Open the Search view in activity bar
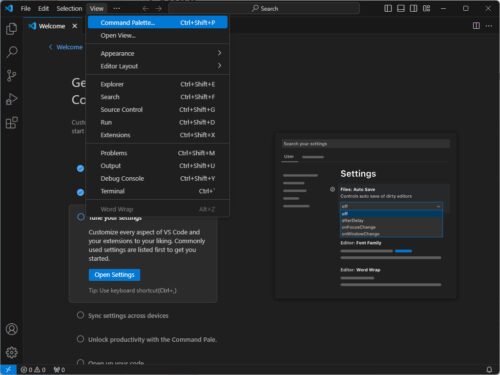The height and width of the screenshot is (375, 500). click(x=12, y=52)
